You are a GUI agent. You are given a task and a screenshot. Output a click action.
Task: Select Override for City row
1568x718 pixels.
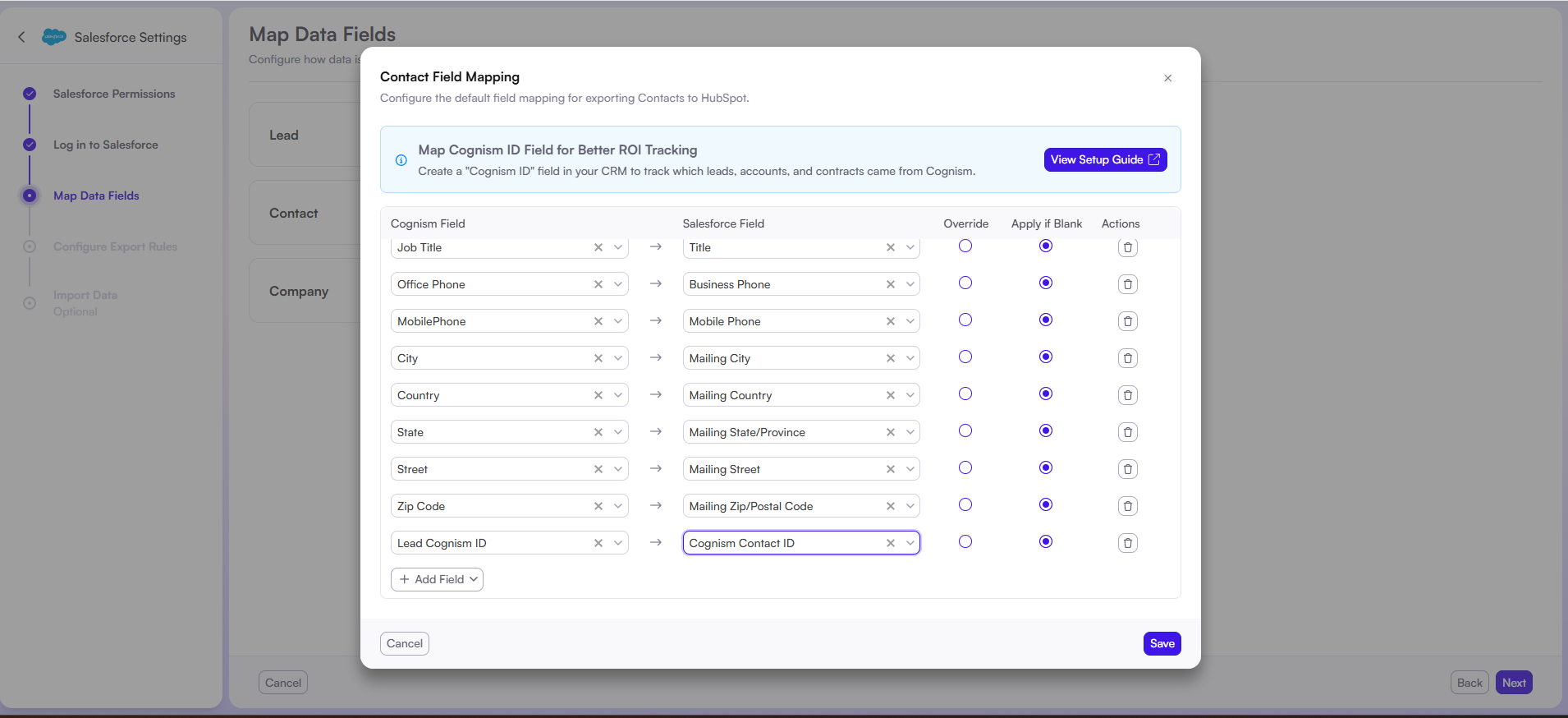(x=965, y=357)
